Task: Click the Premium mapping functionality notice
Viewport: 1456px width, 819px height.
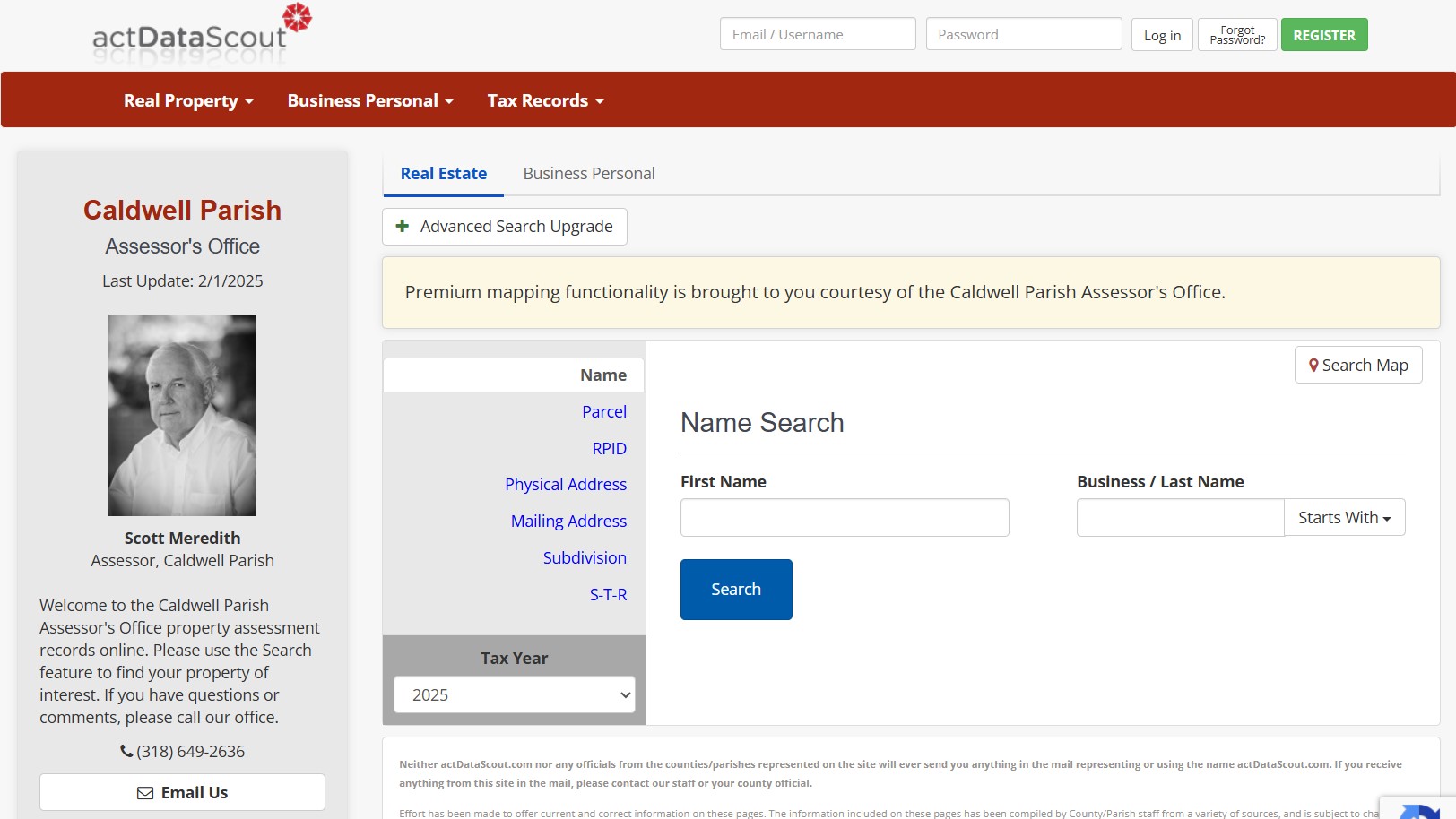Action: tap(911, 292)
